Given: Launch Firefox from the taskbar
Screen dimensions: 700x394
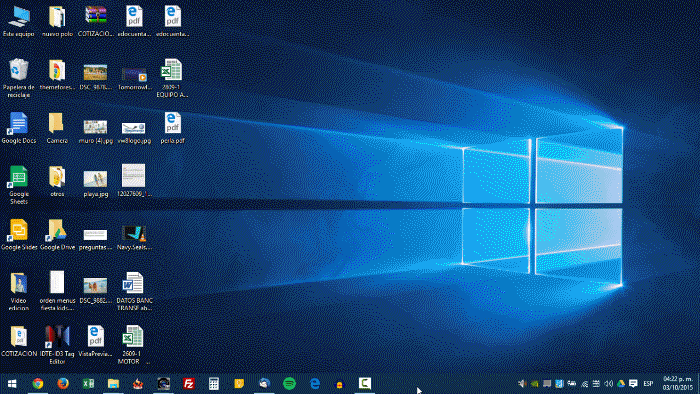Looking at the screenshot, I should pyautogui.click(x=63, y=383).
